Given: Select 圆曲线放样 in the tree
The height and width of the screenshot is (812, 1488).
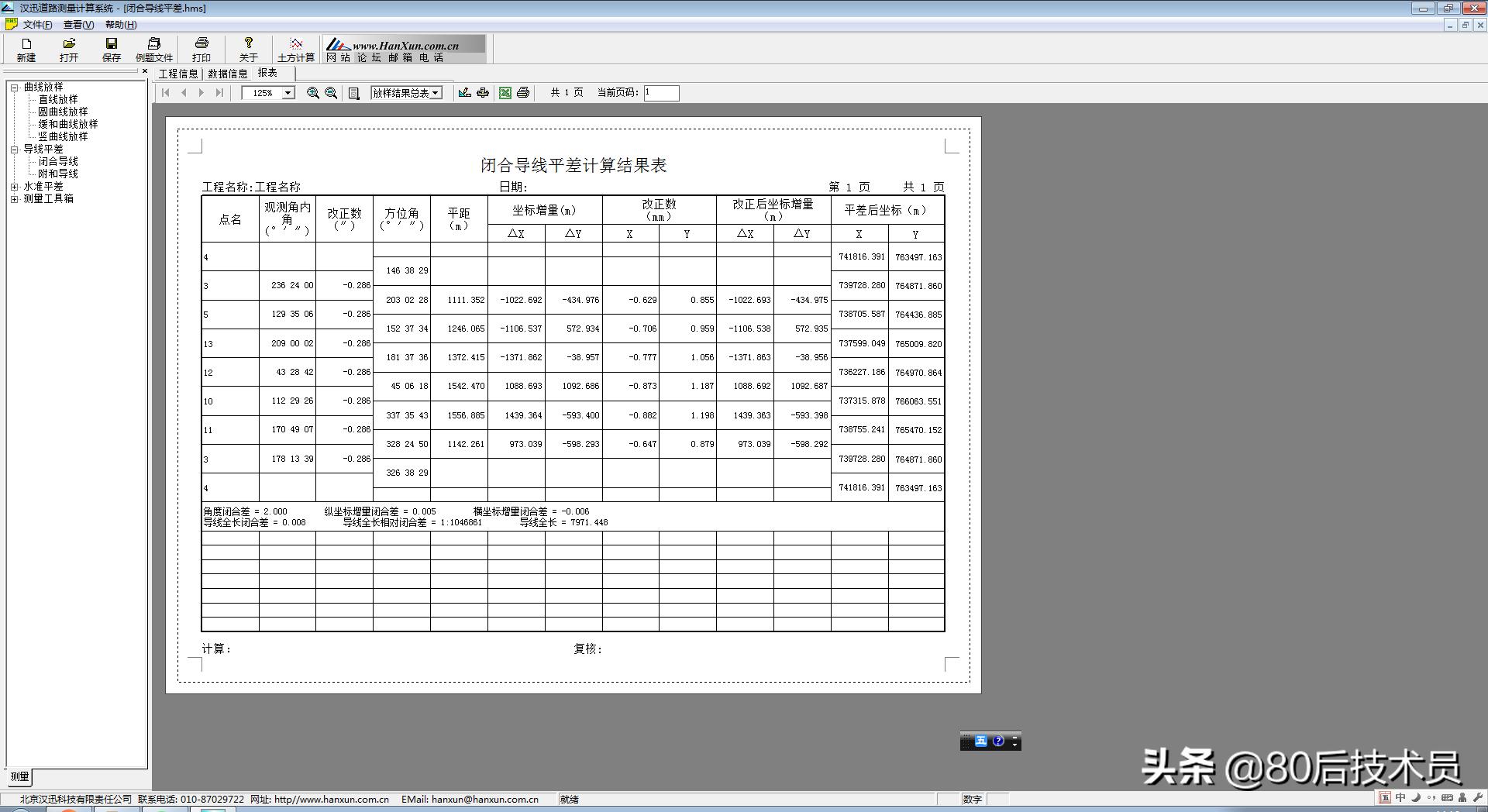Looking at the screenshot, I should (64, 112).
